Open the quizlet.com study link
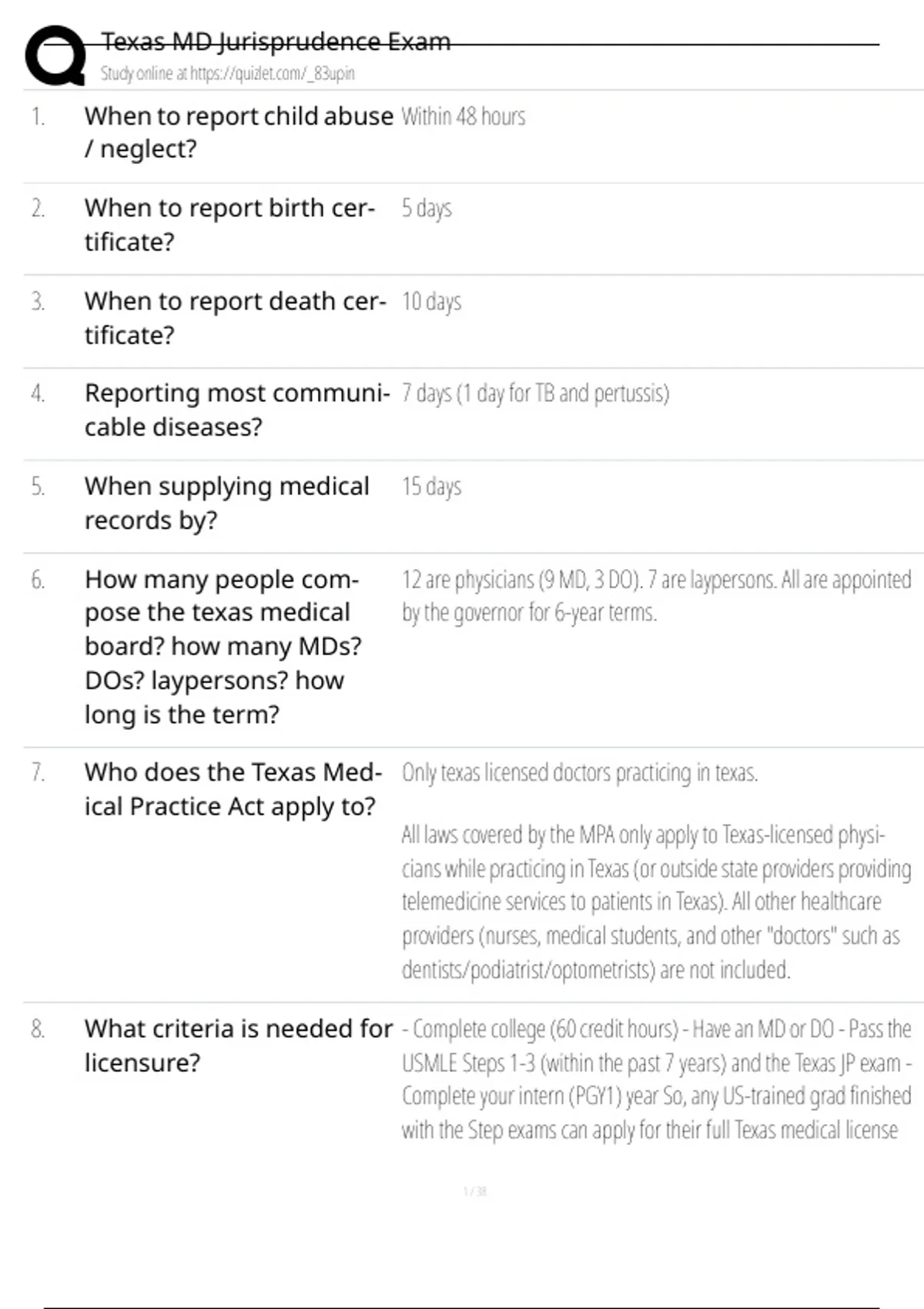The image size is (924, 1309). (227, 74)
